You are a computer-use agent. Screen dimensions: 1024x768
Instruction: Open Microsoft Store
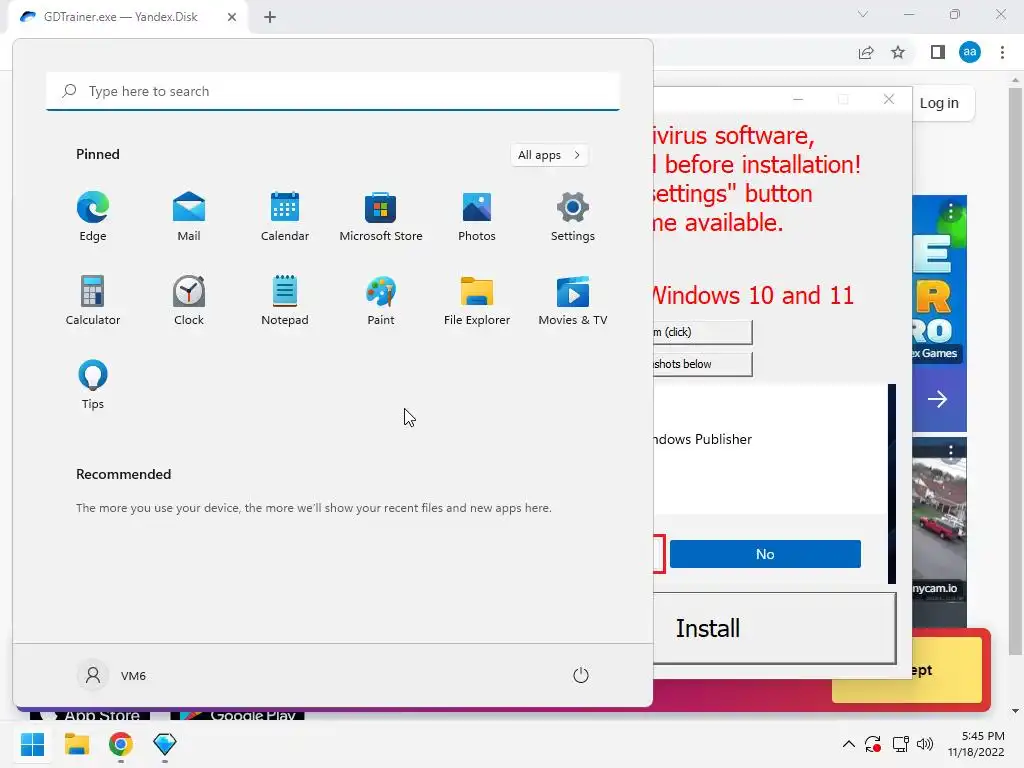(x=381, y=216)
